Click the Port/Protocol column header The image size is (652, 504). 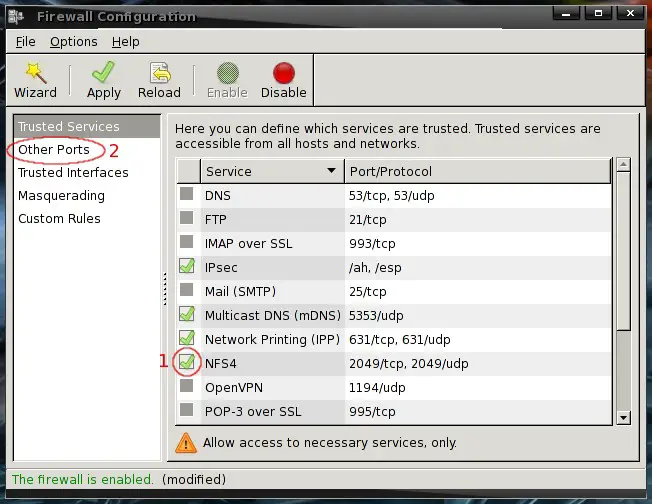(x=477, y=171)
